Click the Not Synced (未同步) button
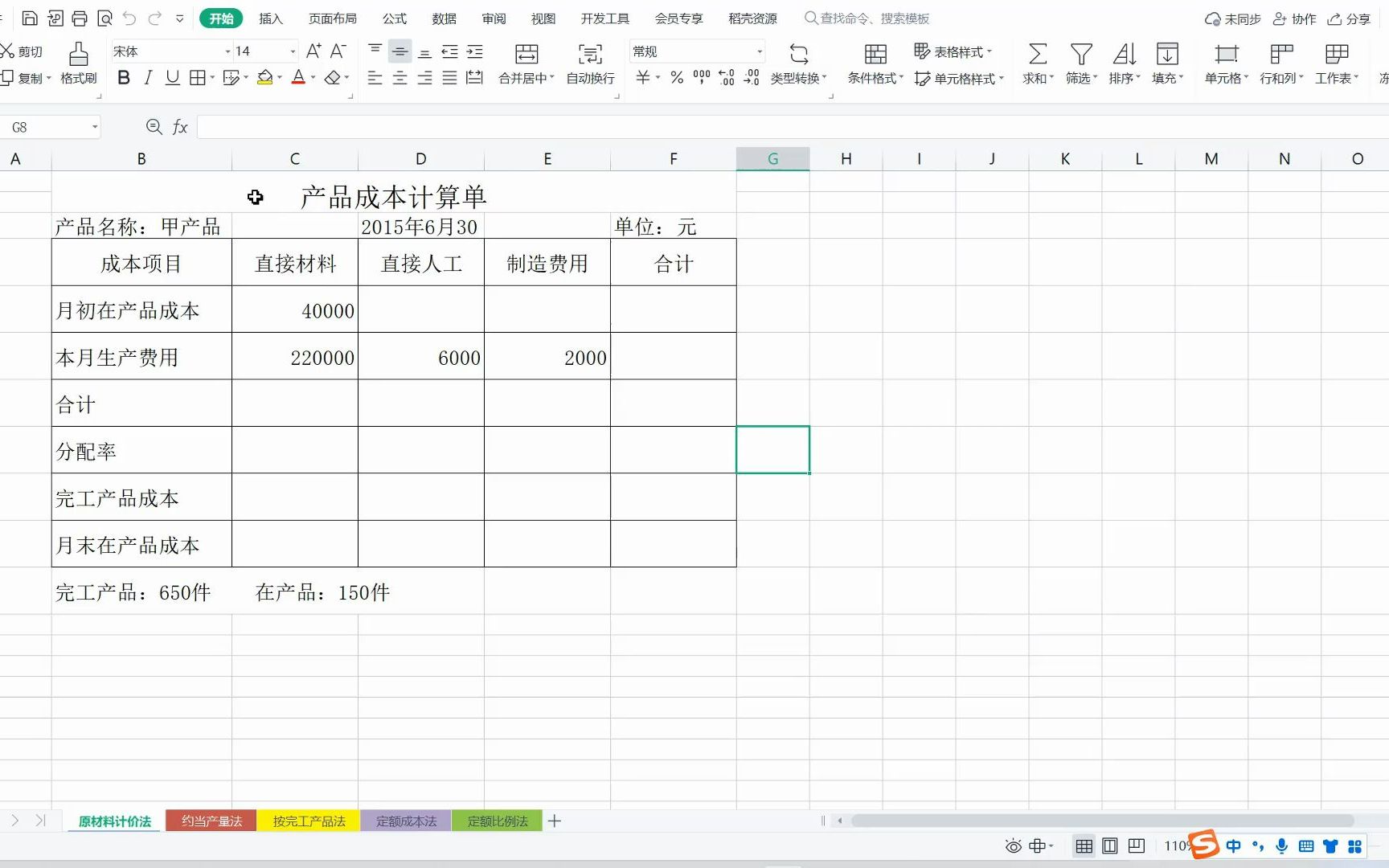Image resolution: width=1389 pixels, height=868 pixels. tap(1232, 18)
